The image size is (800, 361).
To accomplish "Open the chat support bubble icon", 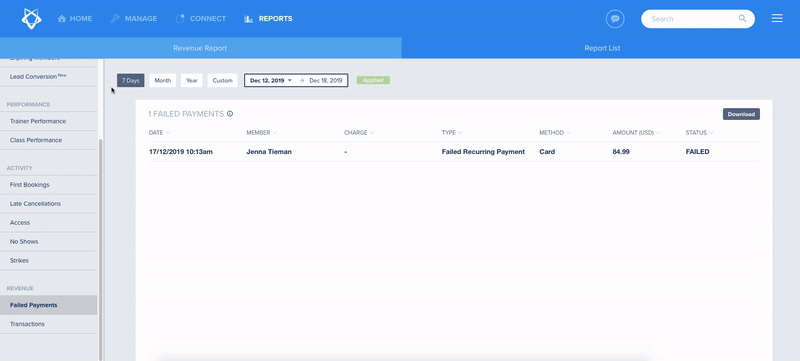I will [615, 19].
